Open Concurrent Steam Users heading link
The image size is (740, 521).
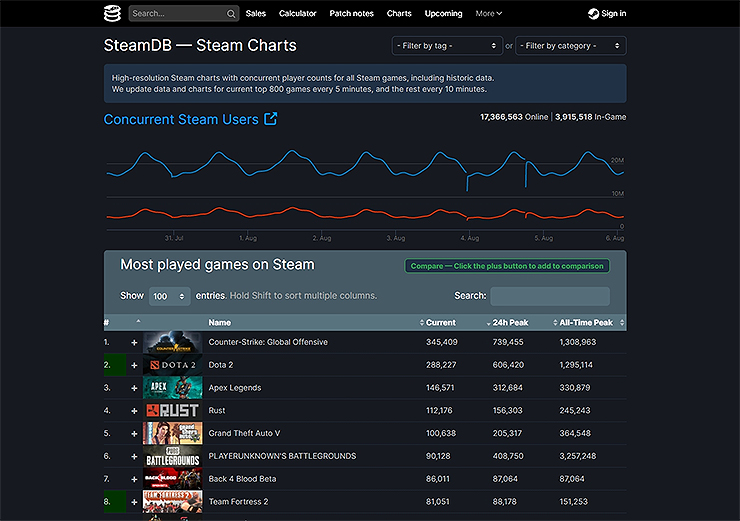click(181, 119)
